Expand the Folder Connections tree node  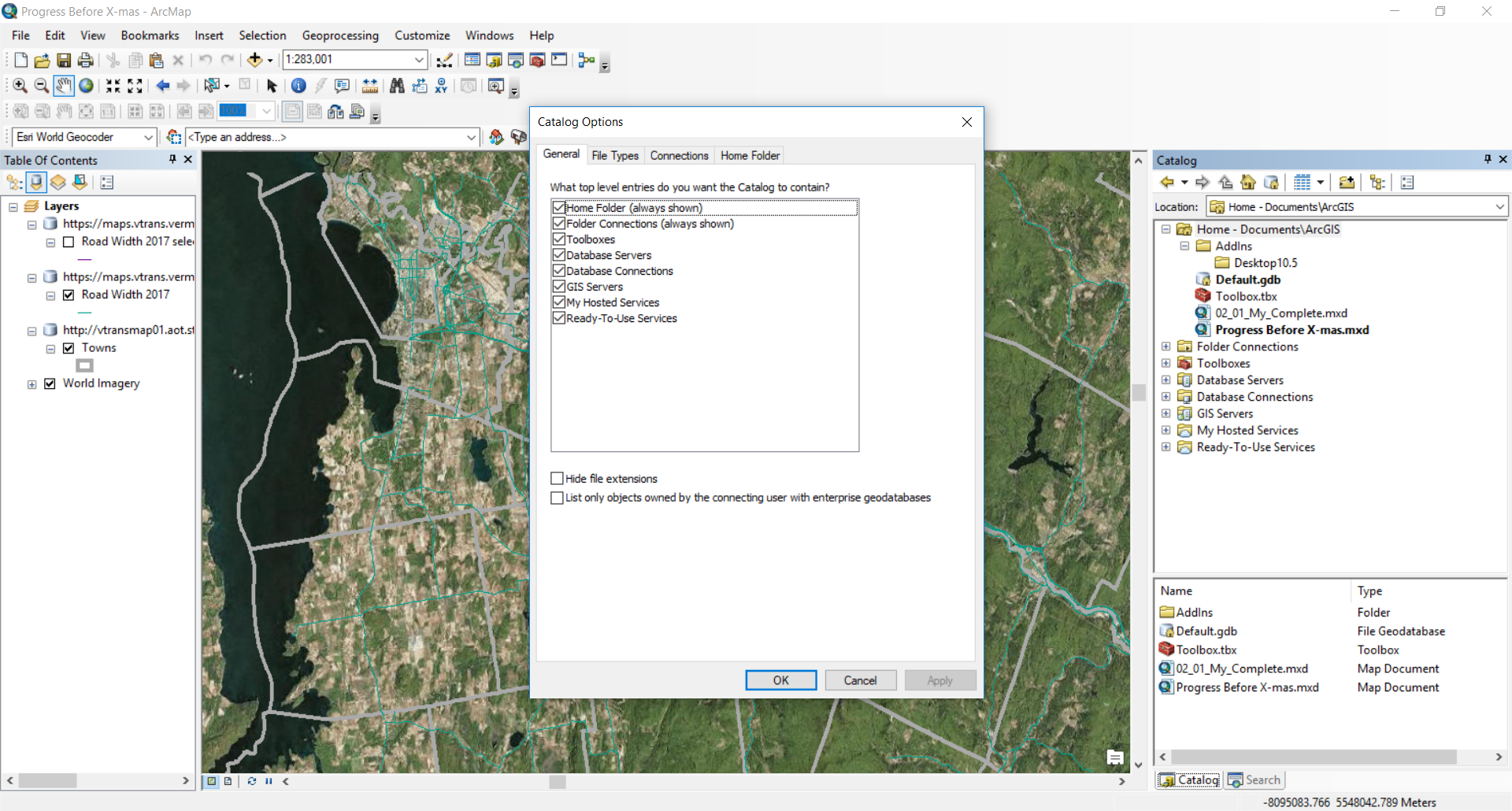1166,346
